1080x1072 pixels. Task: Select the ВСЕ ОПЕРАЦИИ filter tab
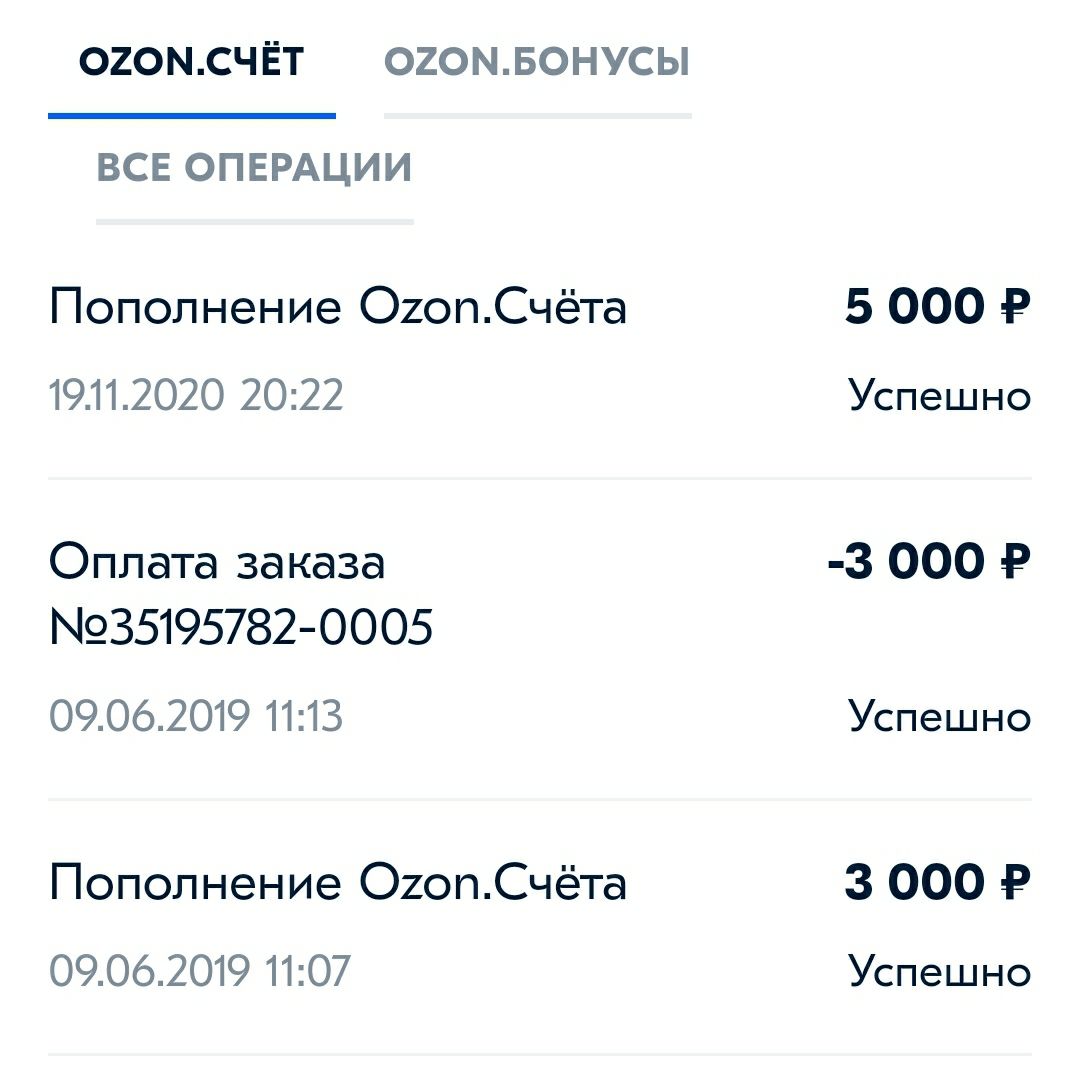254,168
